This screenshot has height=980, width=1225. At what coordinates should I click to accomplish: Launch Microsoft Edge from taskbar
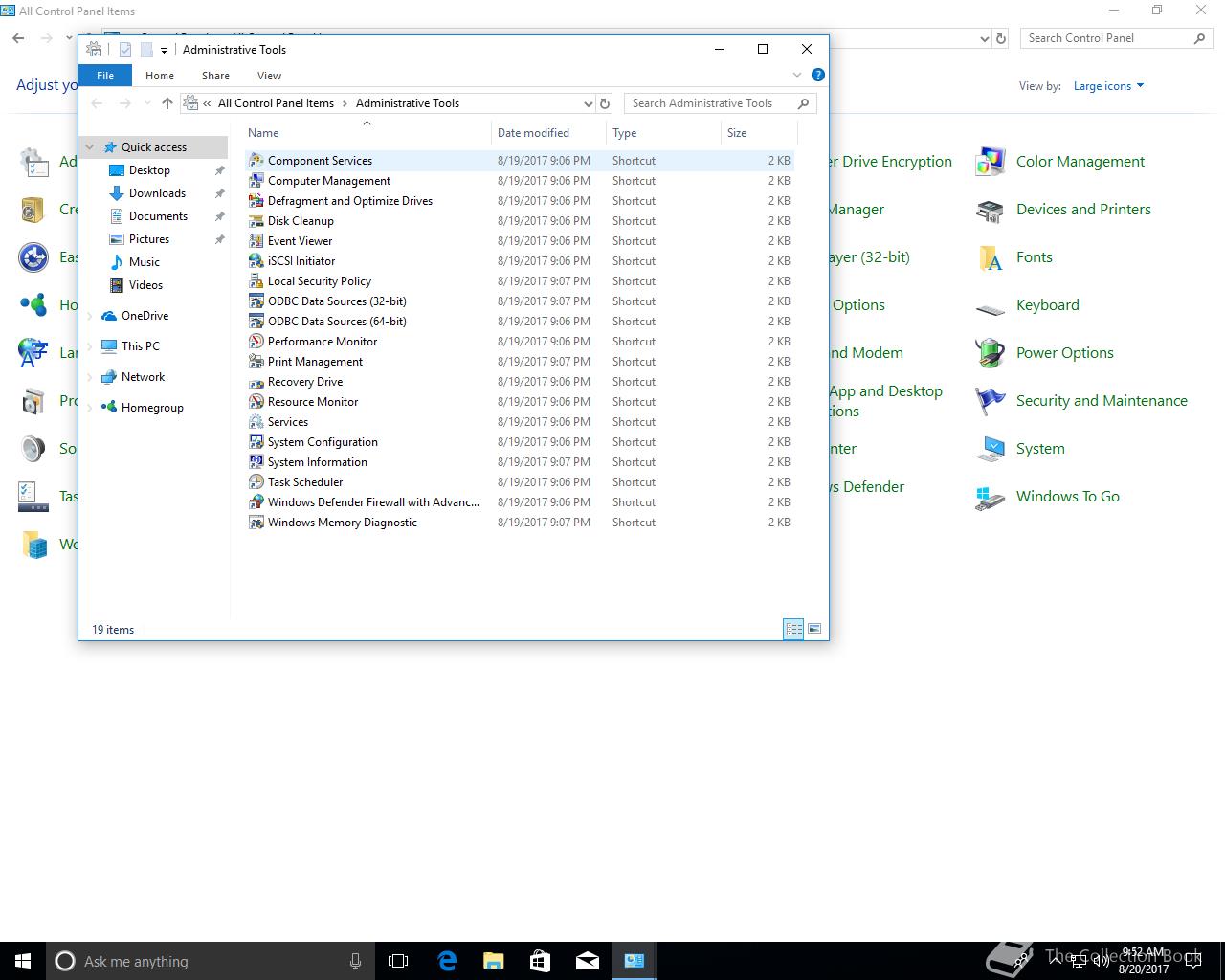click(447, 961)
